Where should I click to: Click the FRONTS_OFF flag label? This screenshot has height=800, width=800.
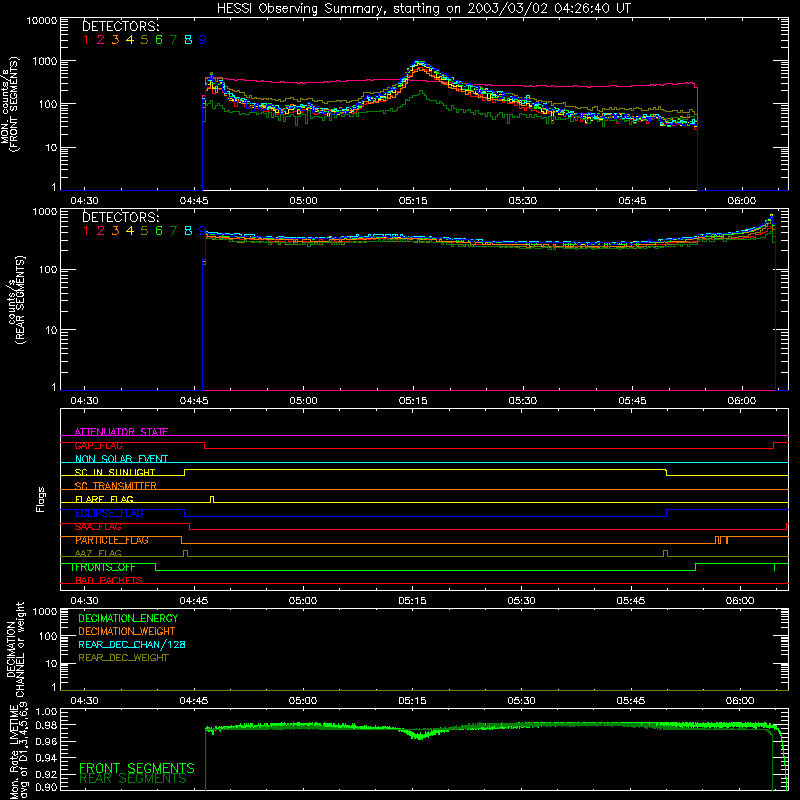pos(103,567)
